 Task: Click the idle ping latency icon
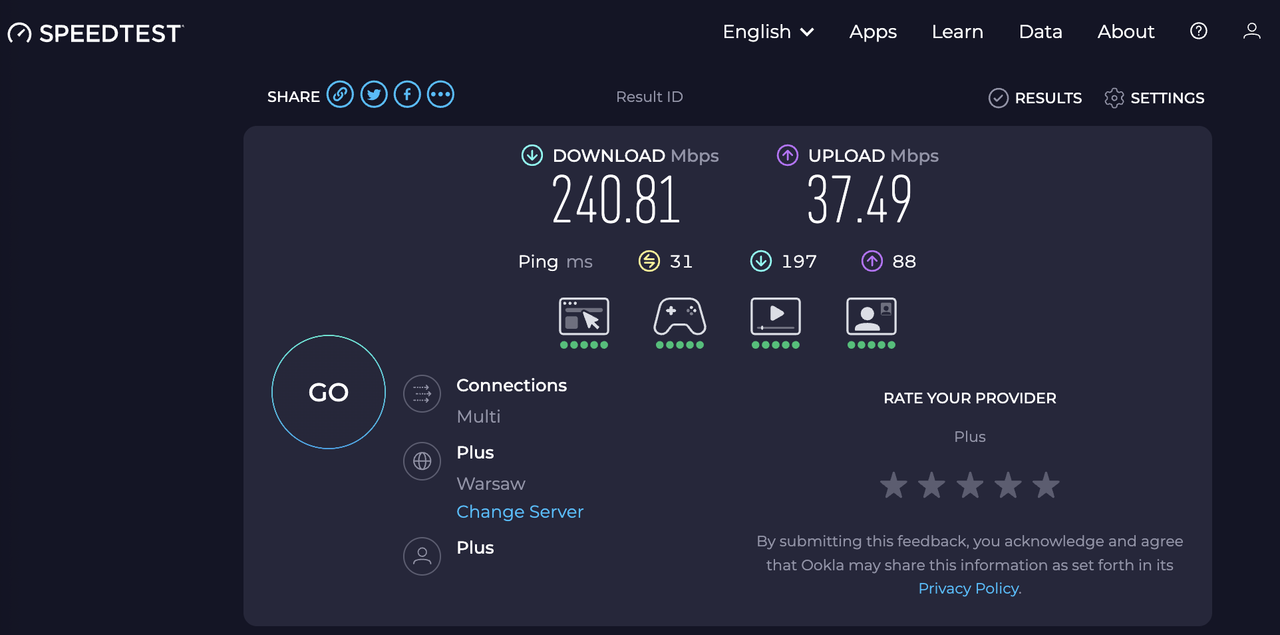point(650,261)
